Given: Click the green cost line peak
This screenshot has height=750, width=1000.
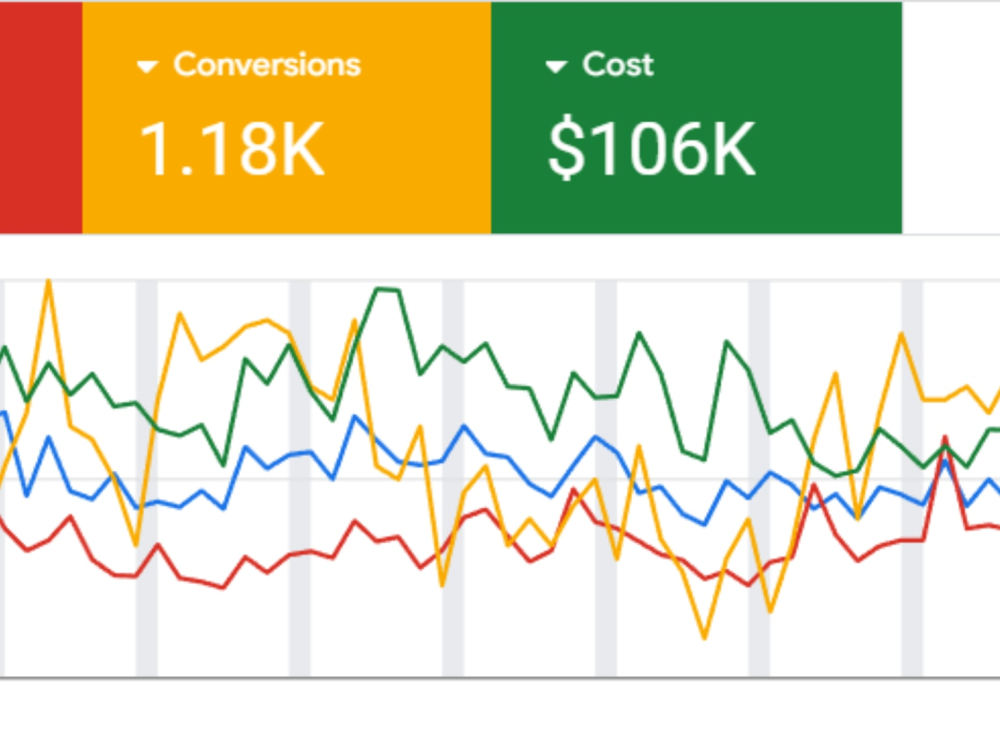Looking at the screenshot, I should (388, 290).
